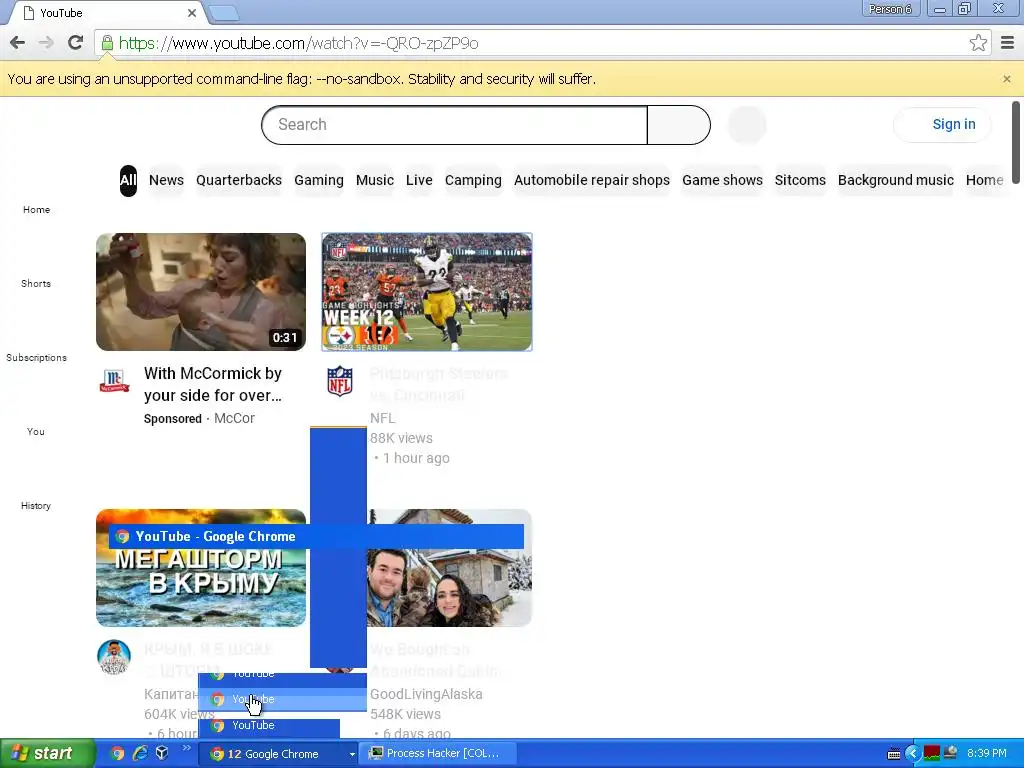Open You in the sidebar

pos(36,432)
